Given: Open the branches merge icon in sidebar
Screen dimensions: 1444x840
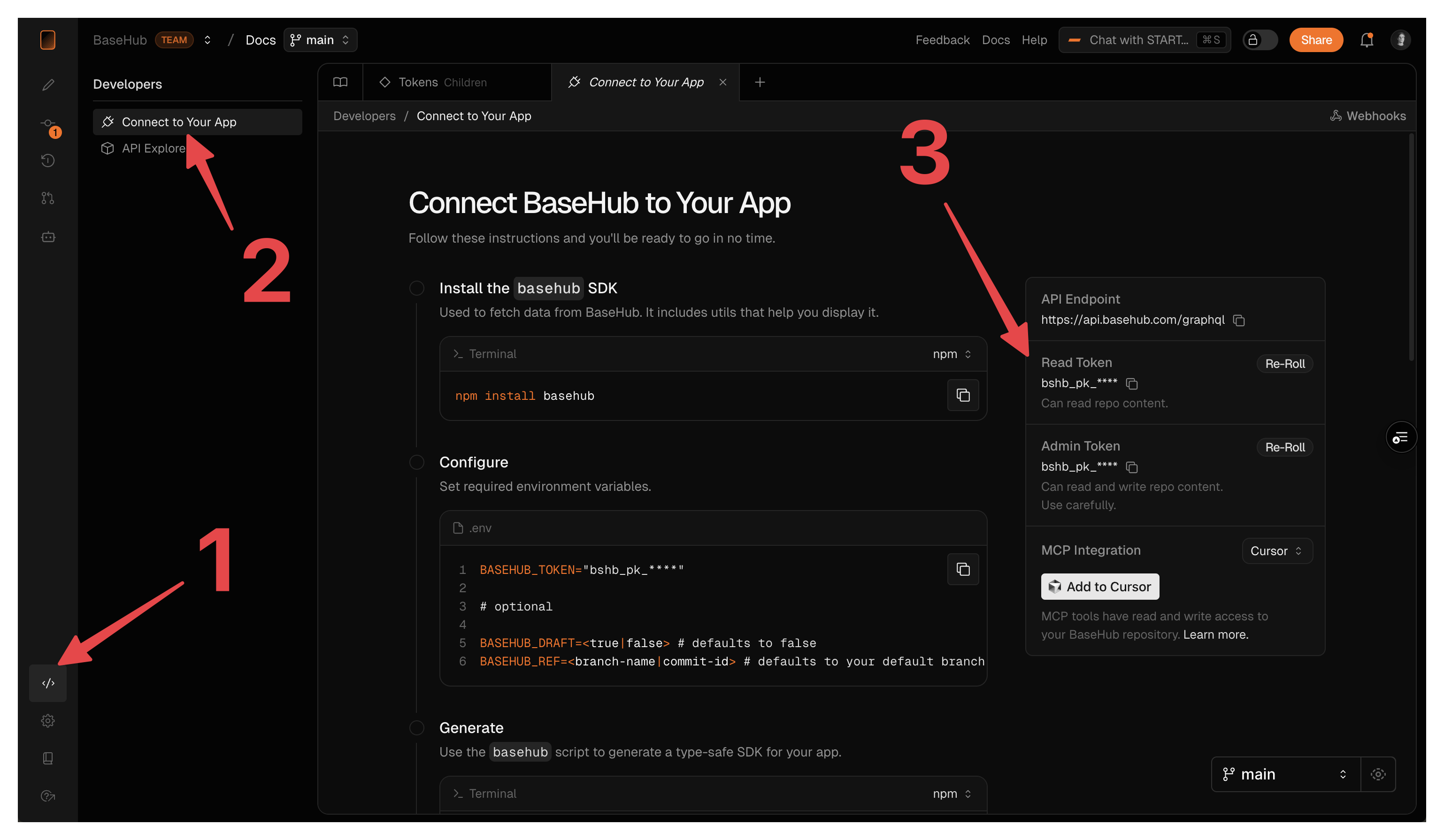Looking at the screenshot, I should click(48, 198).
